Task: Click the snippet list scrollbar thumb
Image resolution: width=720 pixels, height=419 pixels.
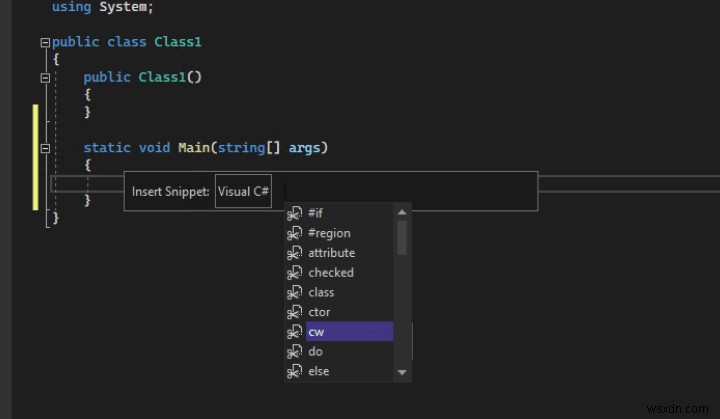Action: 402,238
